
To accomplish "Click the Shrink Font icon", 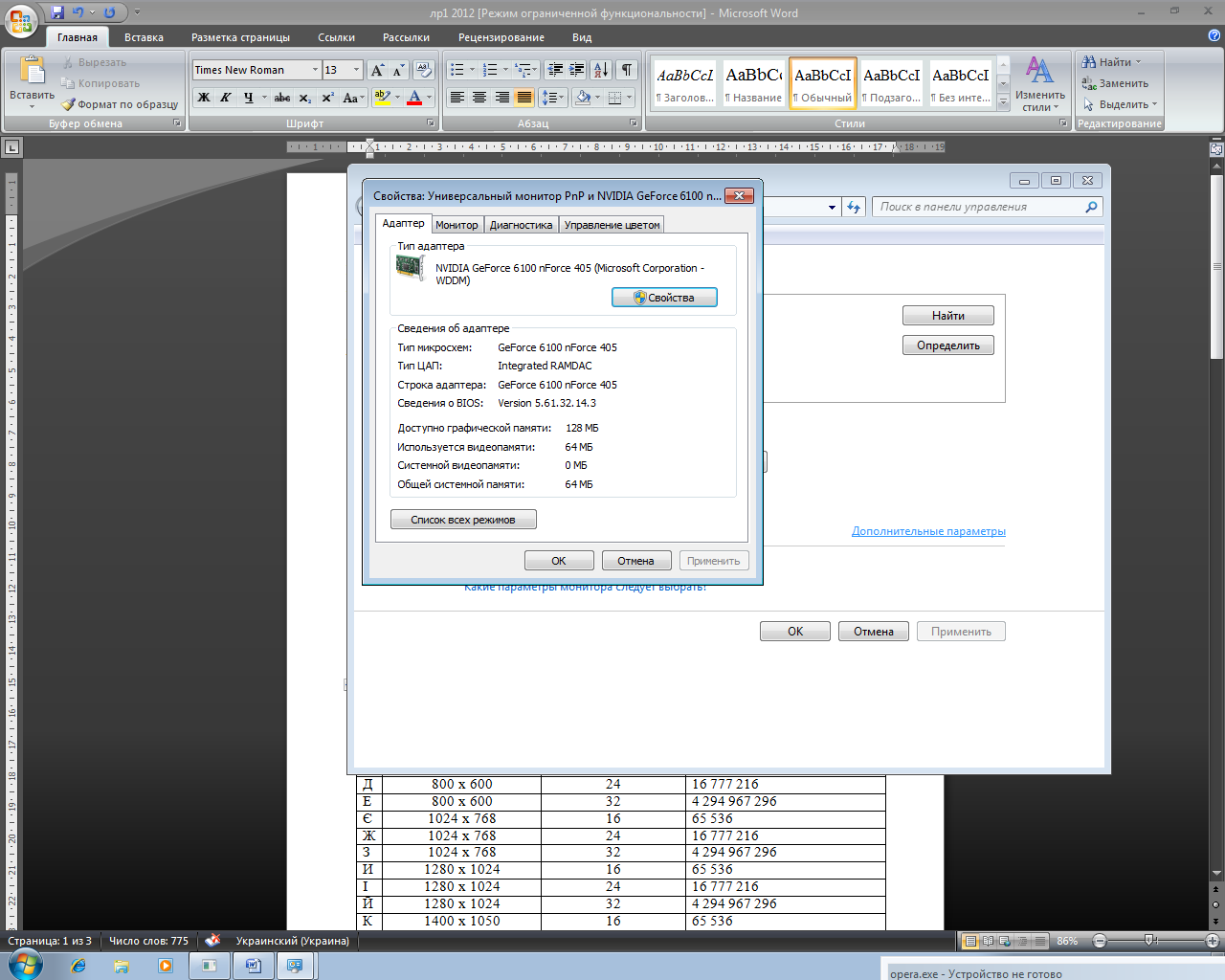I will coord(398,70).
